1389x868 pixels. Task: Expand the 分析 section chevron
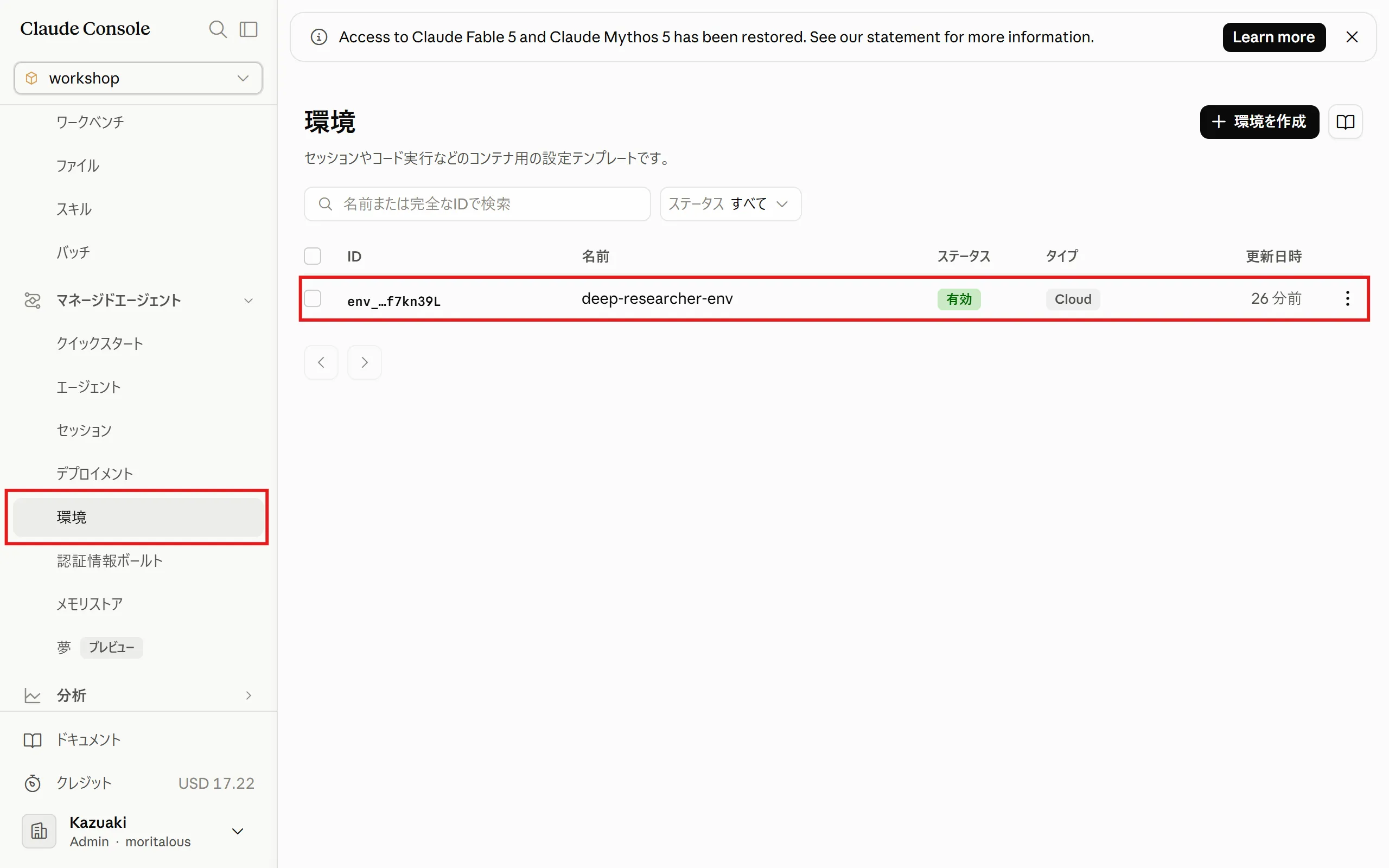249,696
